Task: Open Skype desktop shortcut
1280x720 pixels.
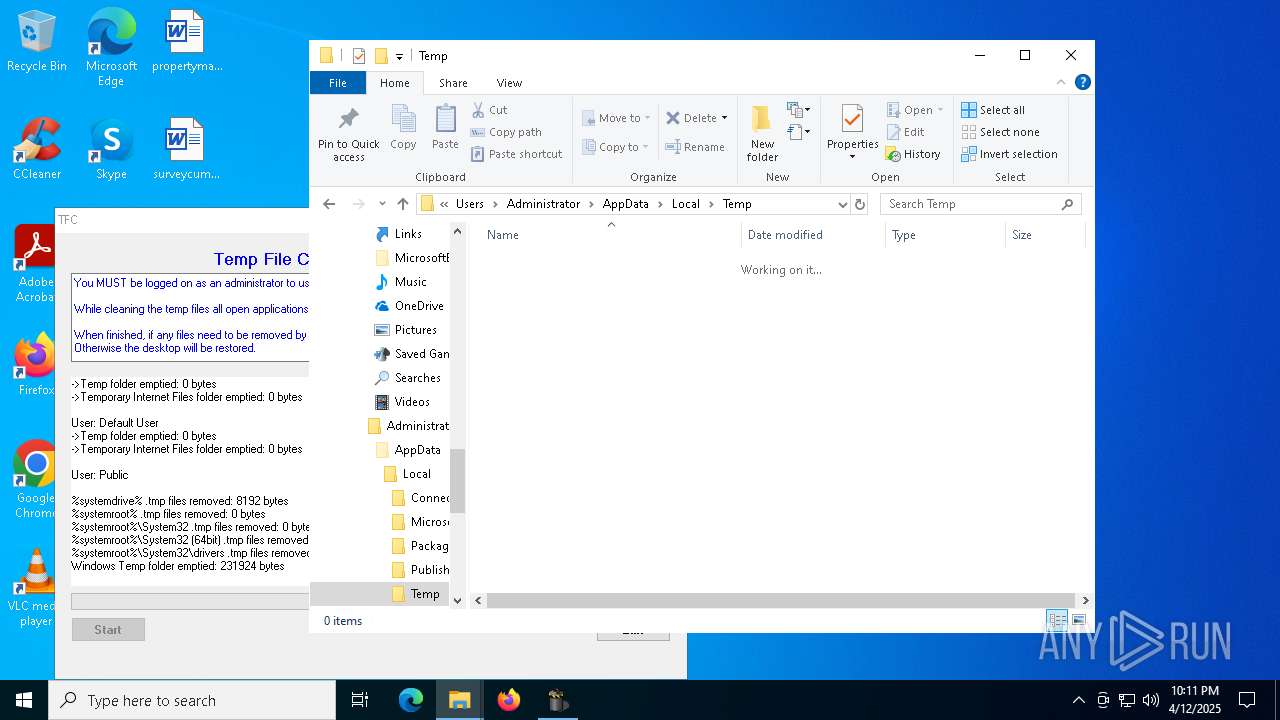Action: click(111, 150)
